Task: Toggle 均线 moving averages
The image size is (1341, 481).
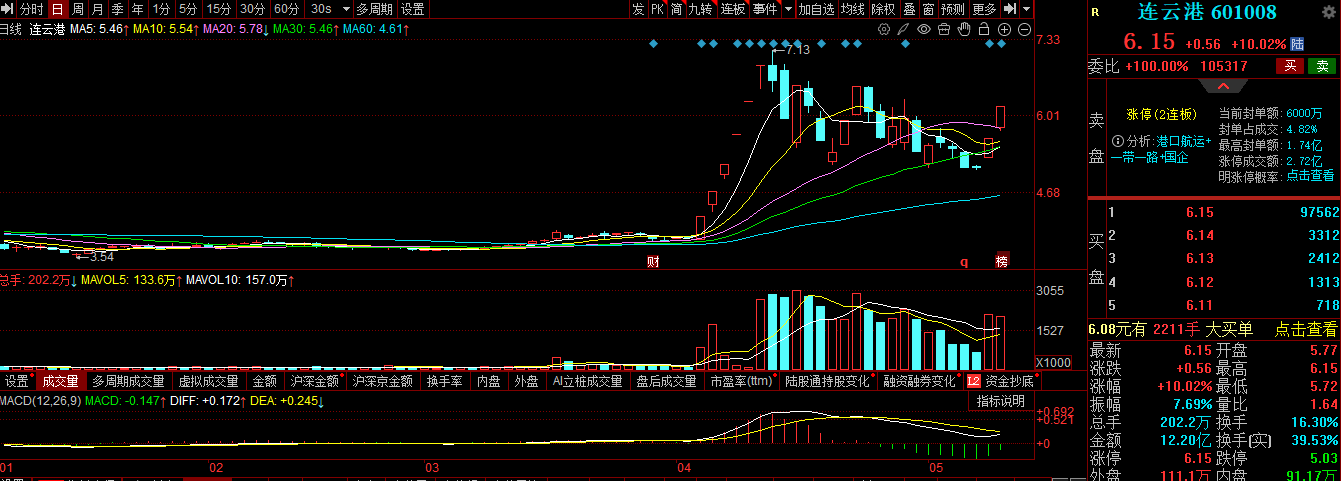Action: pyautogui.click(x=852, y=9)
